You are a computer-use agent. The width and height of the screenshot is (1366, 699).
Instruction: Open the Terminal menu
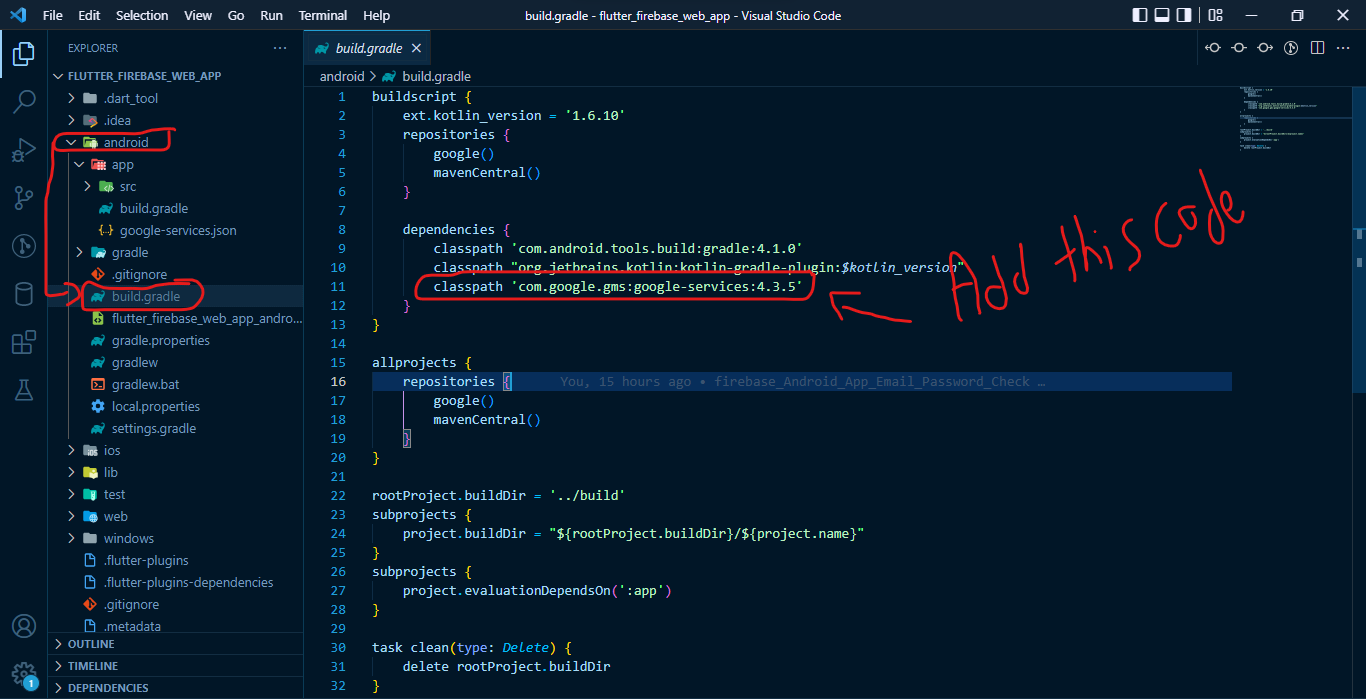323,15
